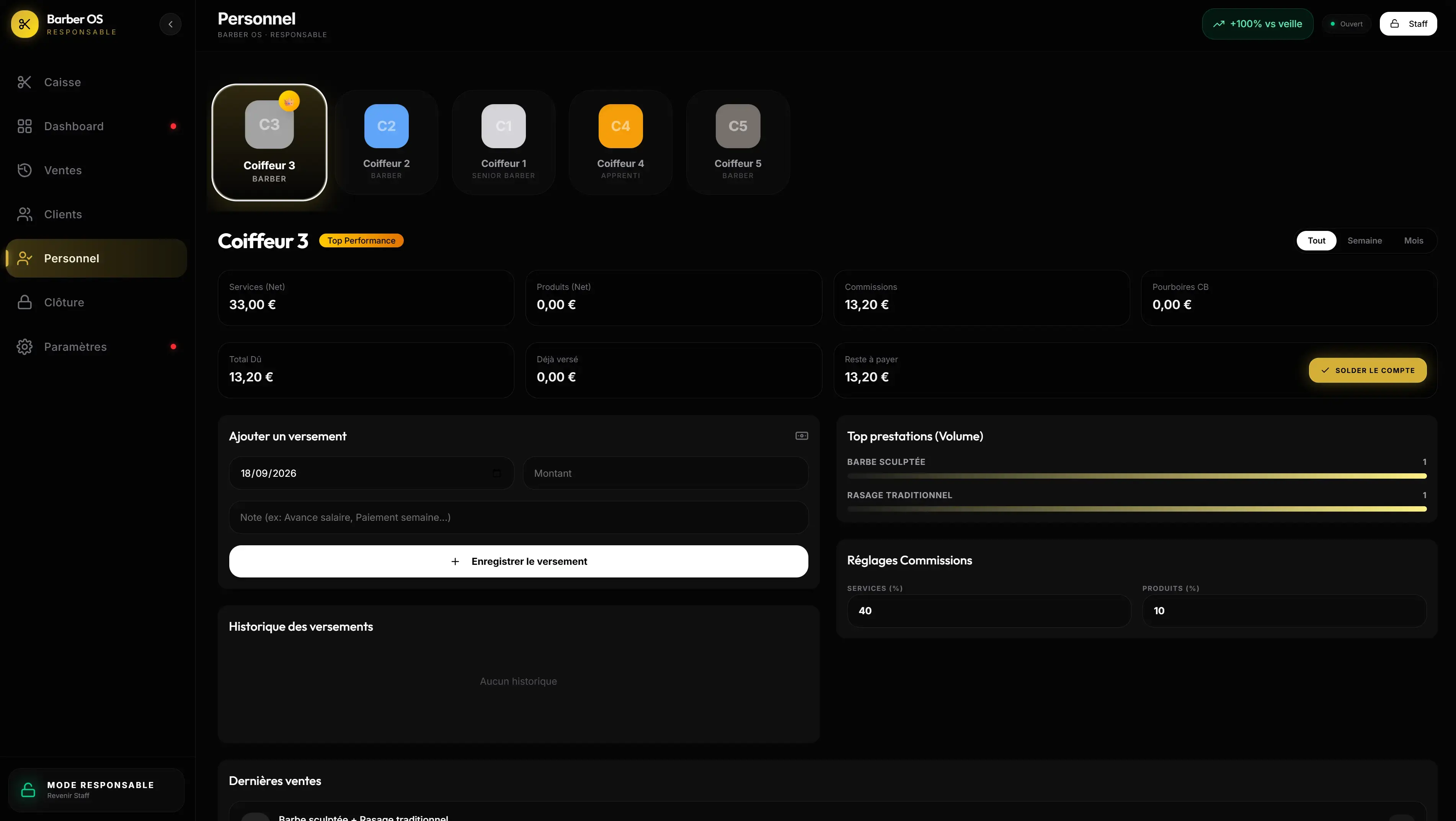Click the Solder le compte button
The image size is (1456, 821).
1367,370
